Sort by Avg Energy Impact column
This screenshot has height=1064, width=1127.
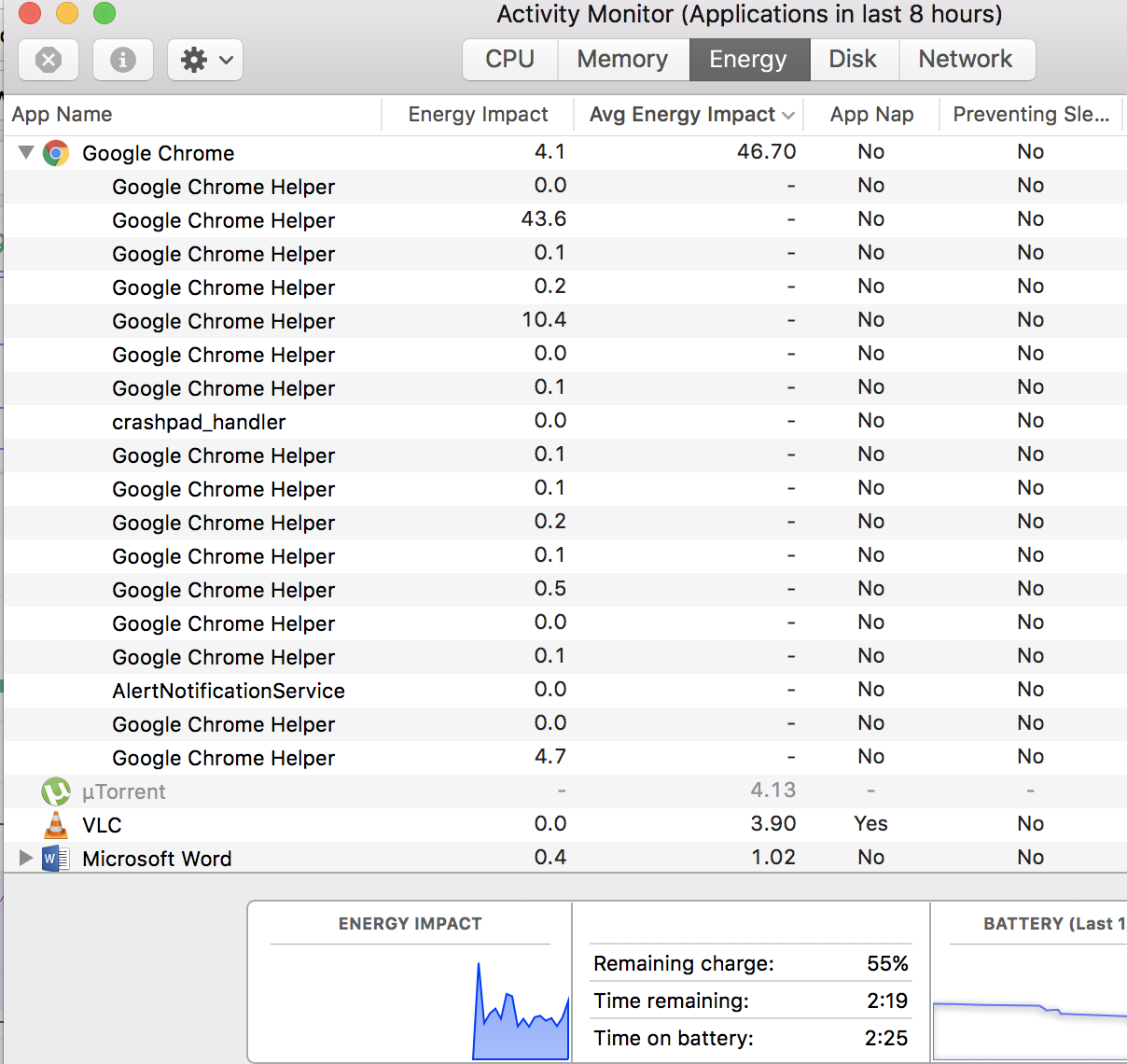point(689,115)
